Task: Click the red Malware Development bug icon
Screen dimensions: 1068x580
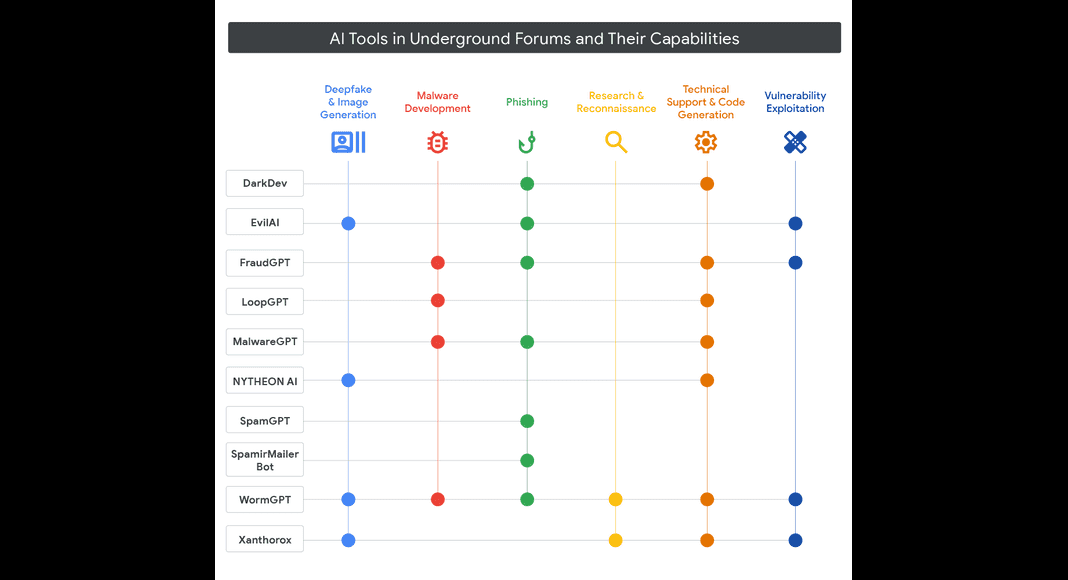Action: (437, 142)
